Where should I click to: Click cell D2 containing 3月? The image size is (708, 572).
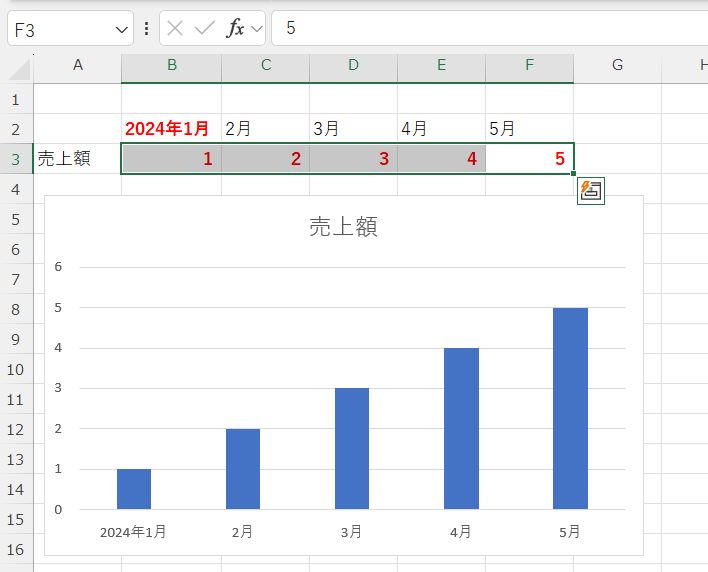tap(354, 129)
